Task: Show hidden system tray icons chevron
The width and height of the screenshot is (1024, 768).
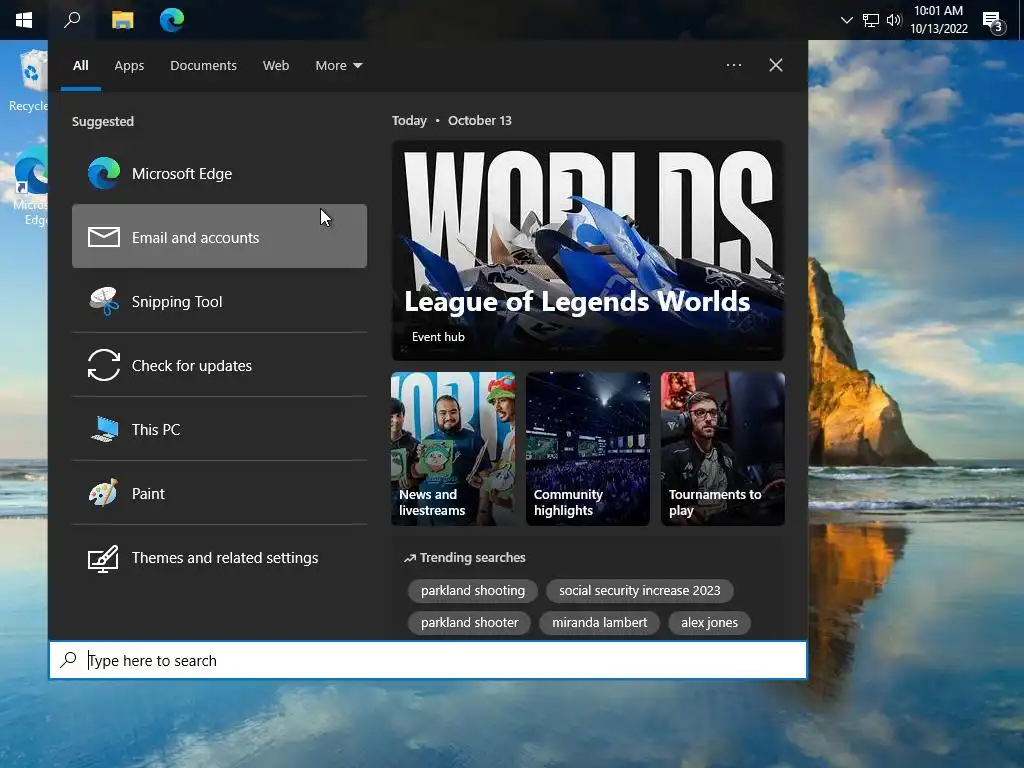Action: (846, 20)
